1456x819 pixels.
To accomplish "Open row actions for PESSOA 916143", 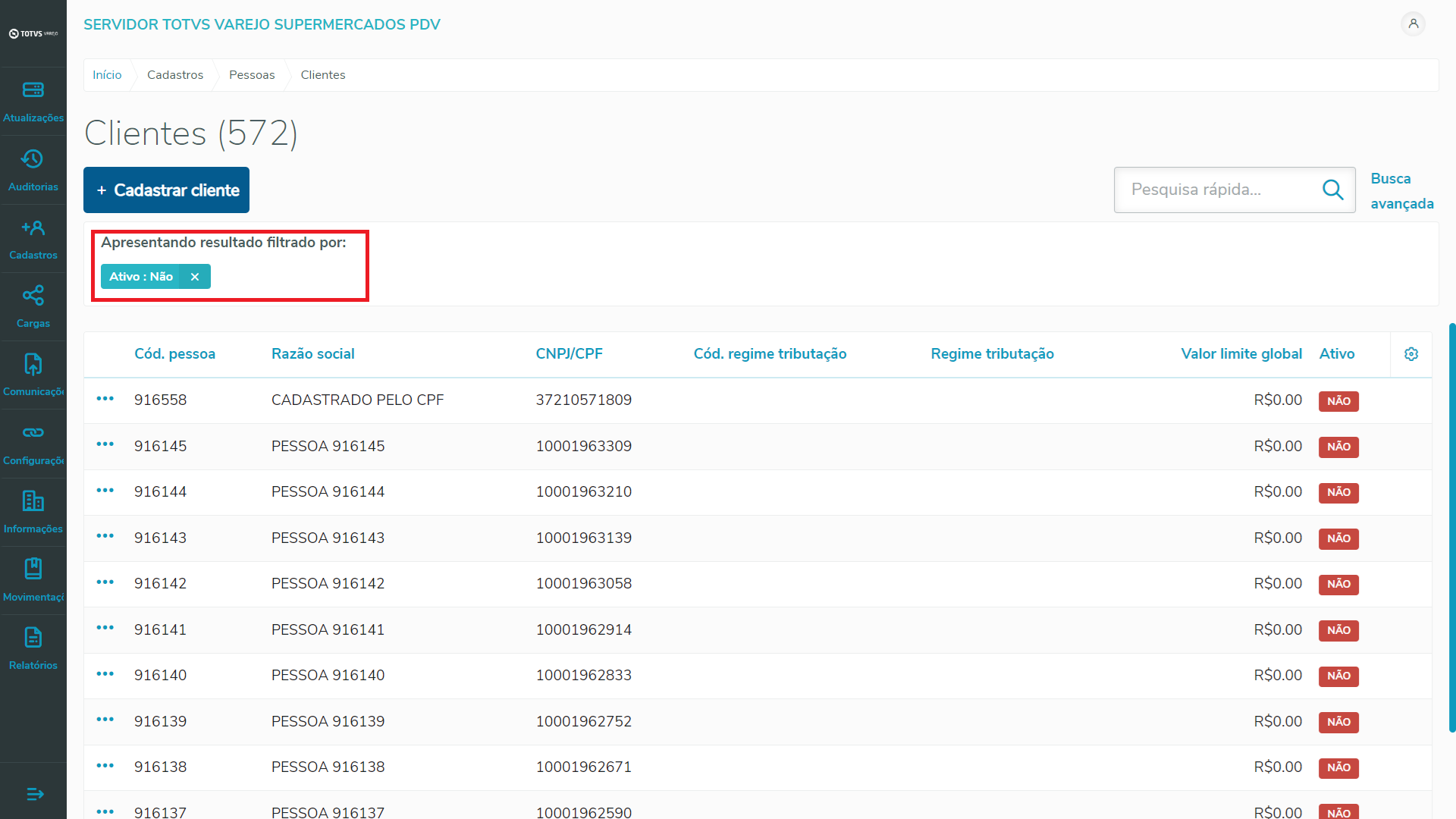I will [105, 536].
